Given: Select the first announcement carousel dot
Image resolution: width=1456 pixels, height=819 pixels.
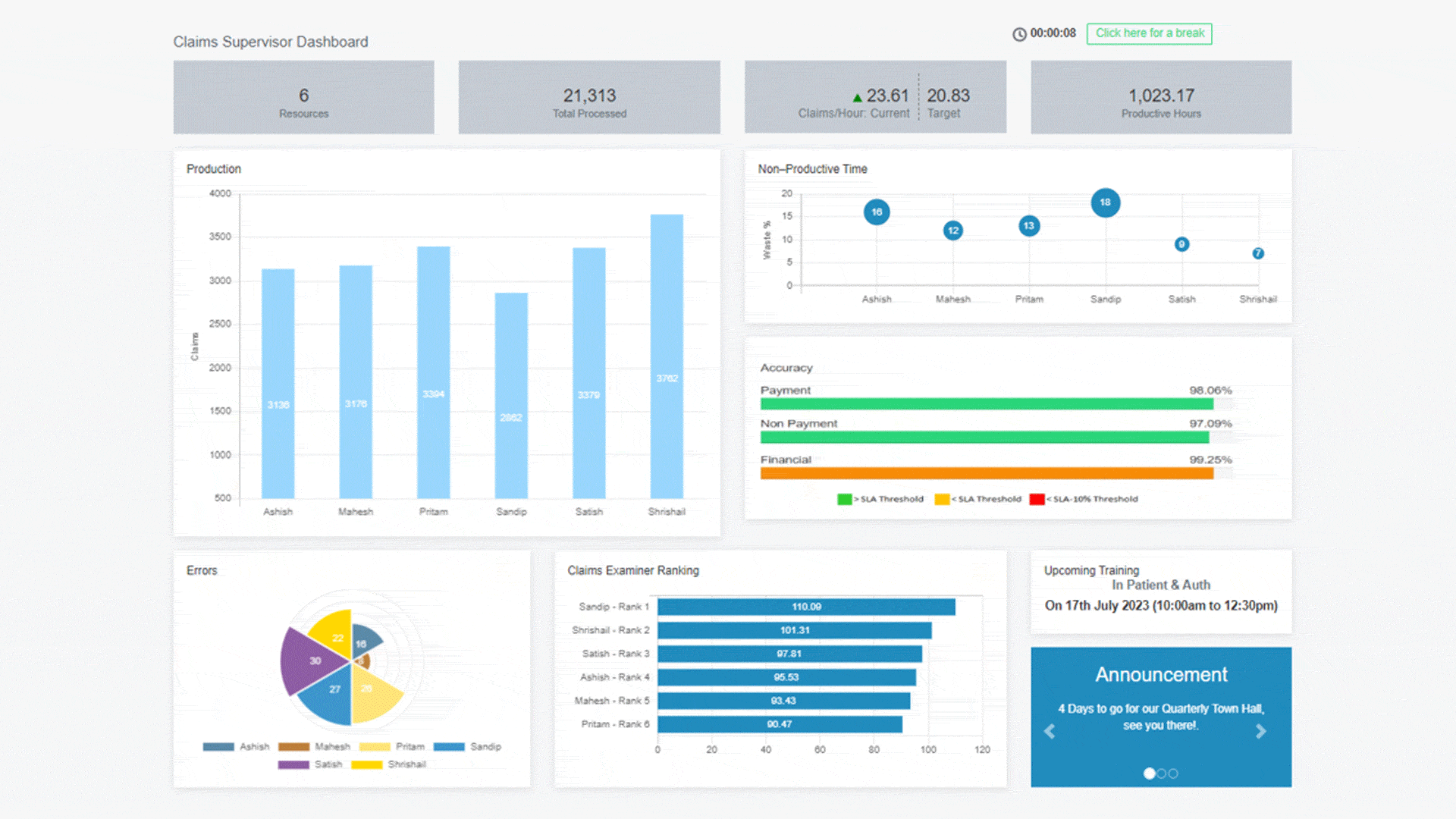Looking at the screenshot, I should (x=1149, y=773).
